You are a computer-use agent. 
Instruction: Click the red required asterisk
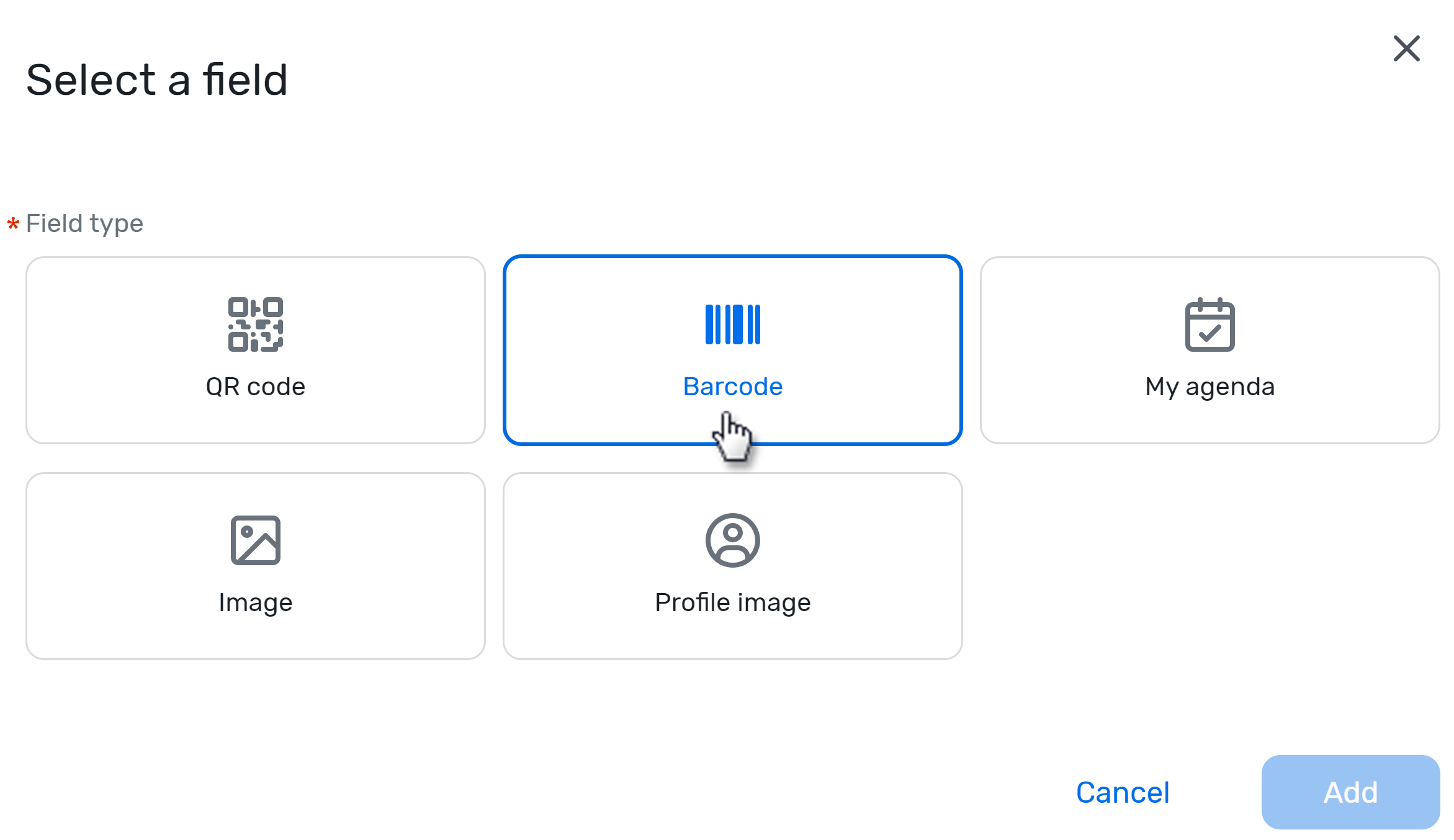(x=13, y=224)
